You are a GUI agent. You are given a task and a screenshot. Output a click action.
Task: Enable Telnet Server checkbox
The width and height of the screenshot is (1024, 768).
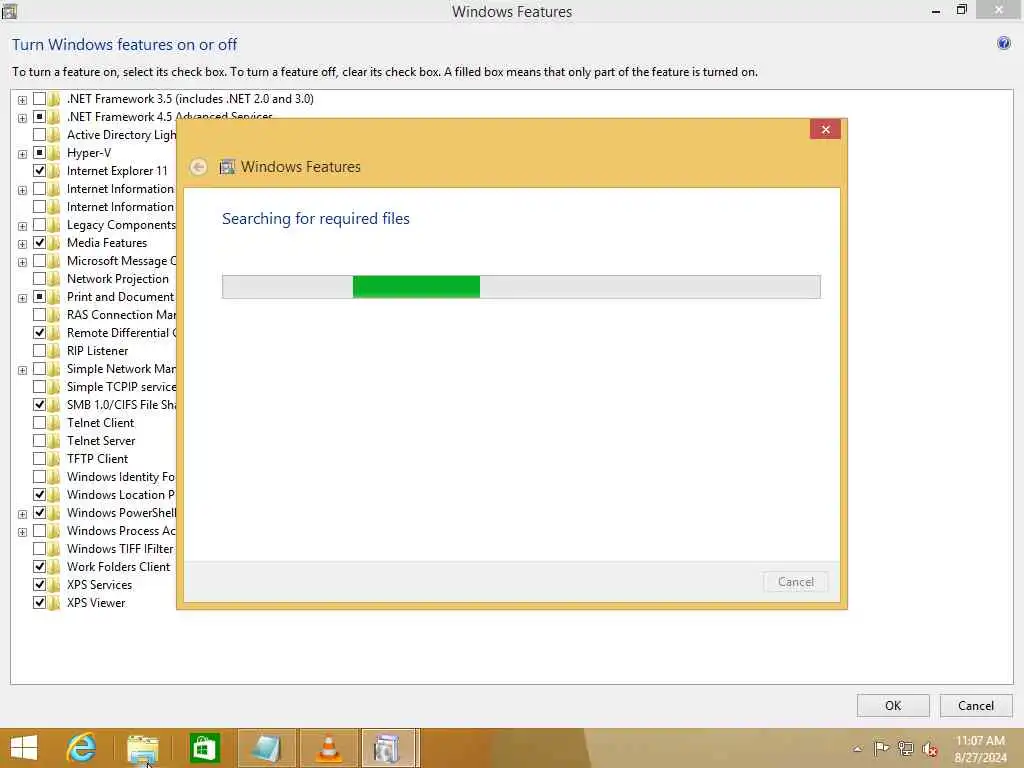(39, 441)
